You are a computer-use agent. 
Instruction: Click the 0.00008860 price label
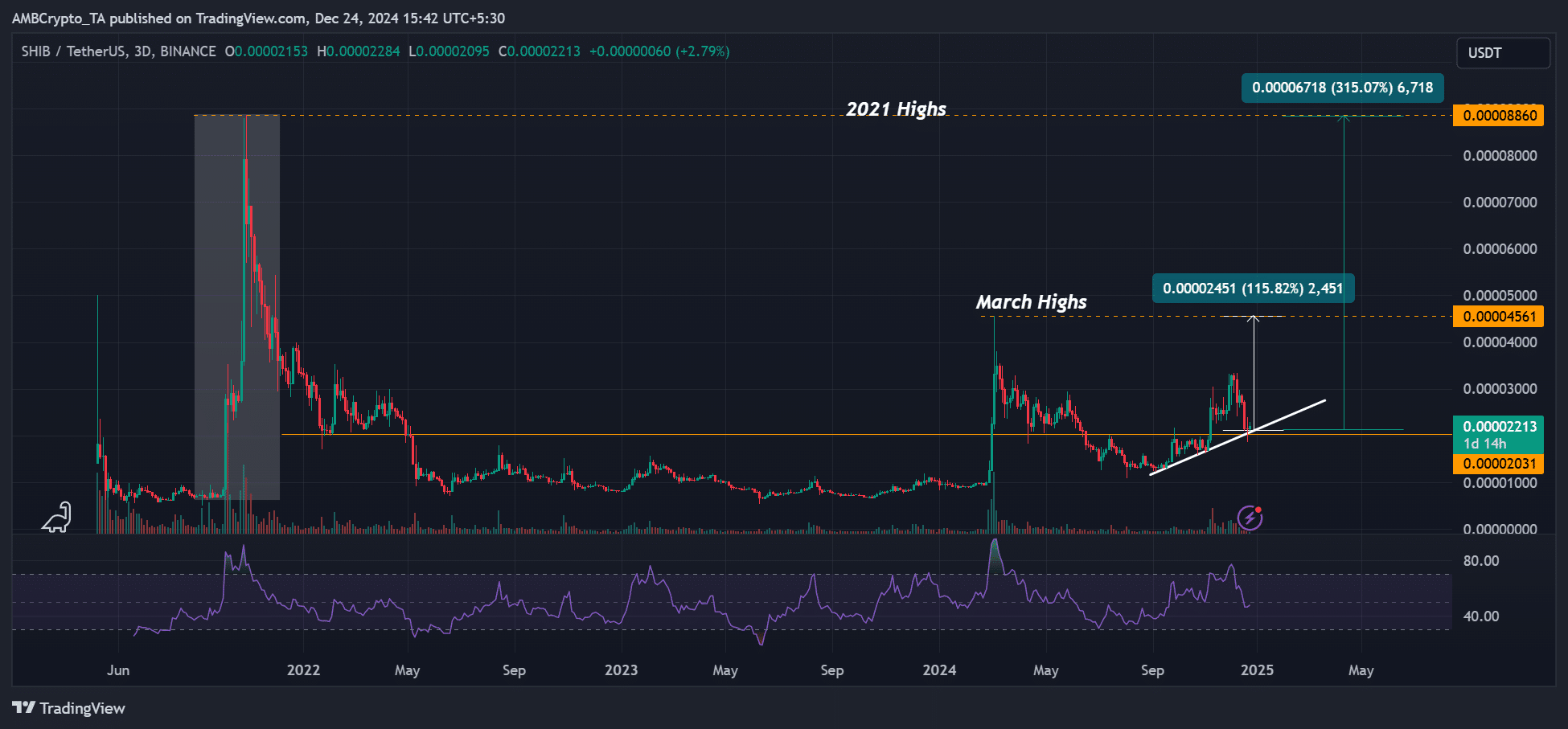[x=1498, y=116]
